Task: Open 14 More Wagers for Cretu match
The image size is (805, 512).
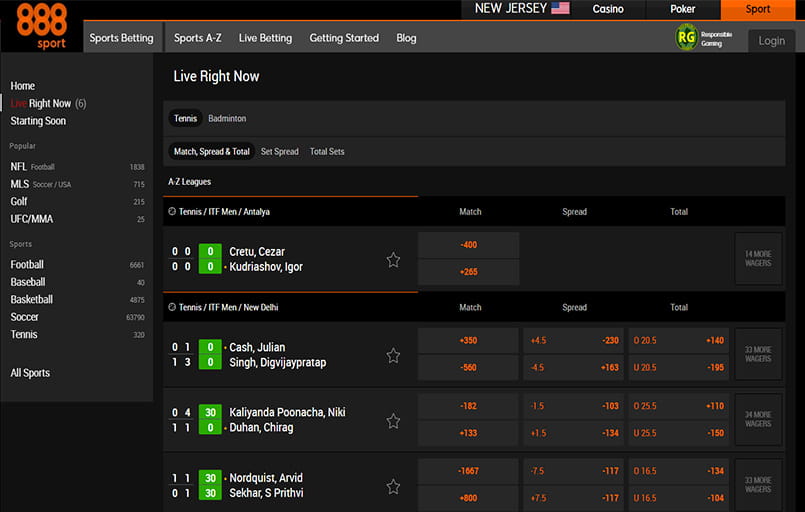Action: tap(758, 258)
